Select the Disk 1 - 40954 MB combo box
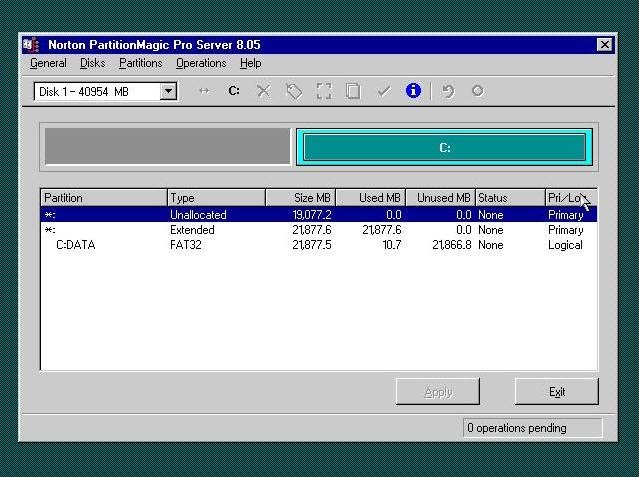This screenshot has height=477, width=639. 106,91
